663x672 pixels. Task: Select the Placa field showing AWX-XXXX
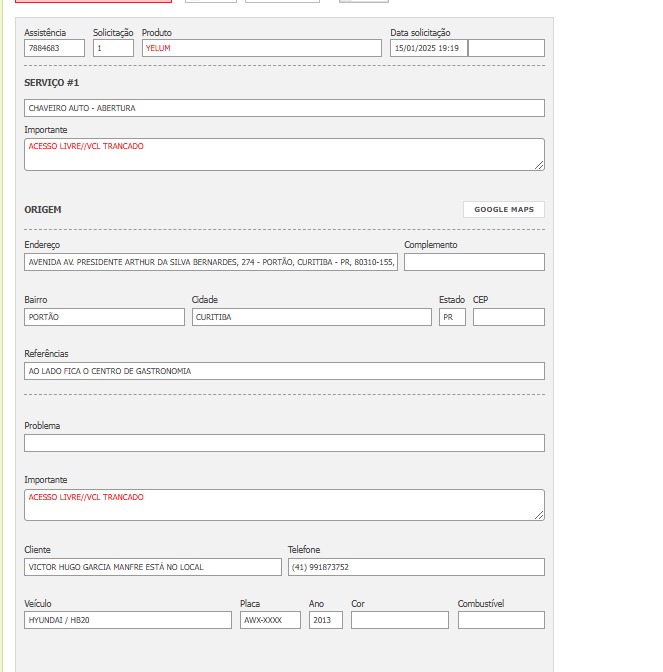pos(269,620)
